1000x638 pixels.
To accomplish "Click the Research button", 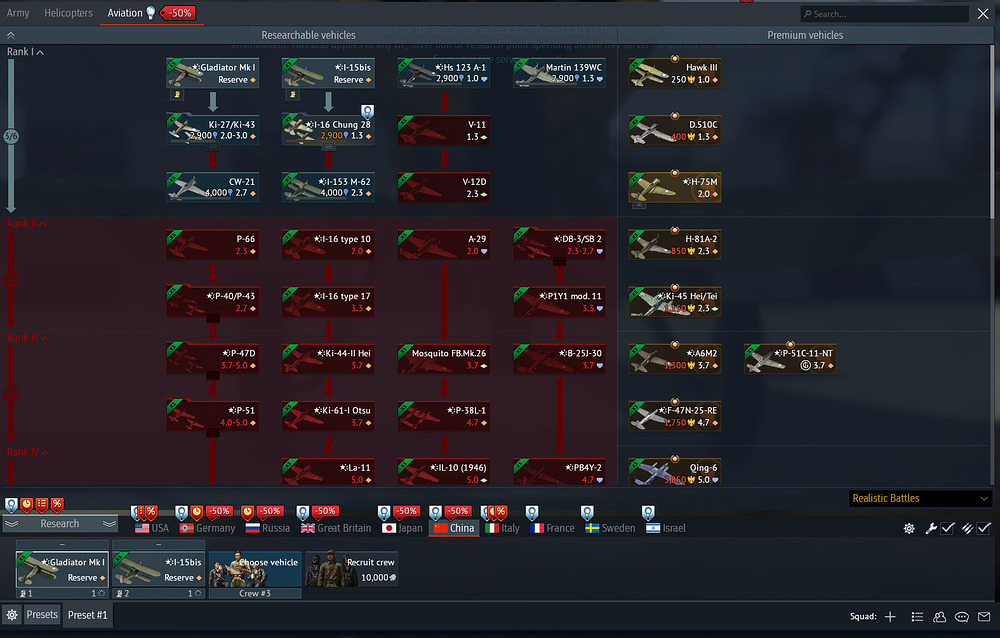I will (x=61, y=524).
